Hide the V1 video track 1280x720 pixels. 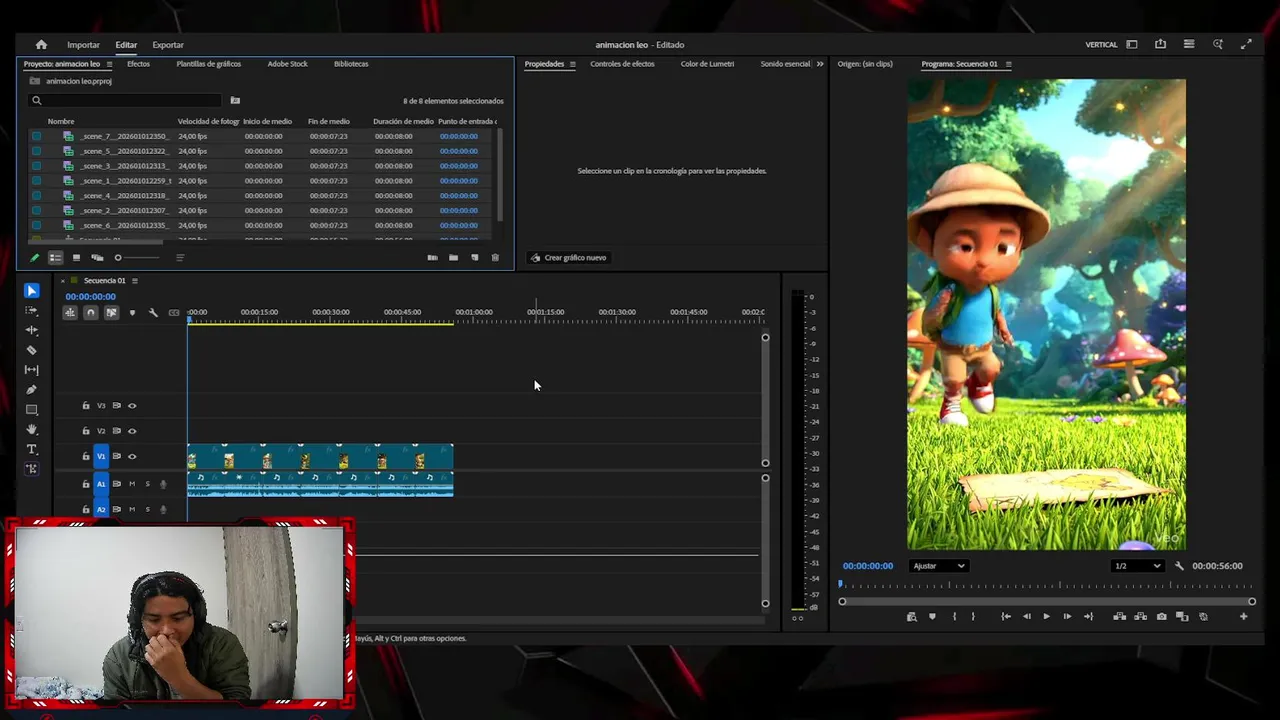pos(132,457)
